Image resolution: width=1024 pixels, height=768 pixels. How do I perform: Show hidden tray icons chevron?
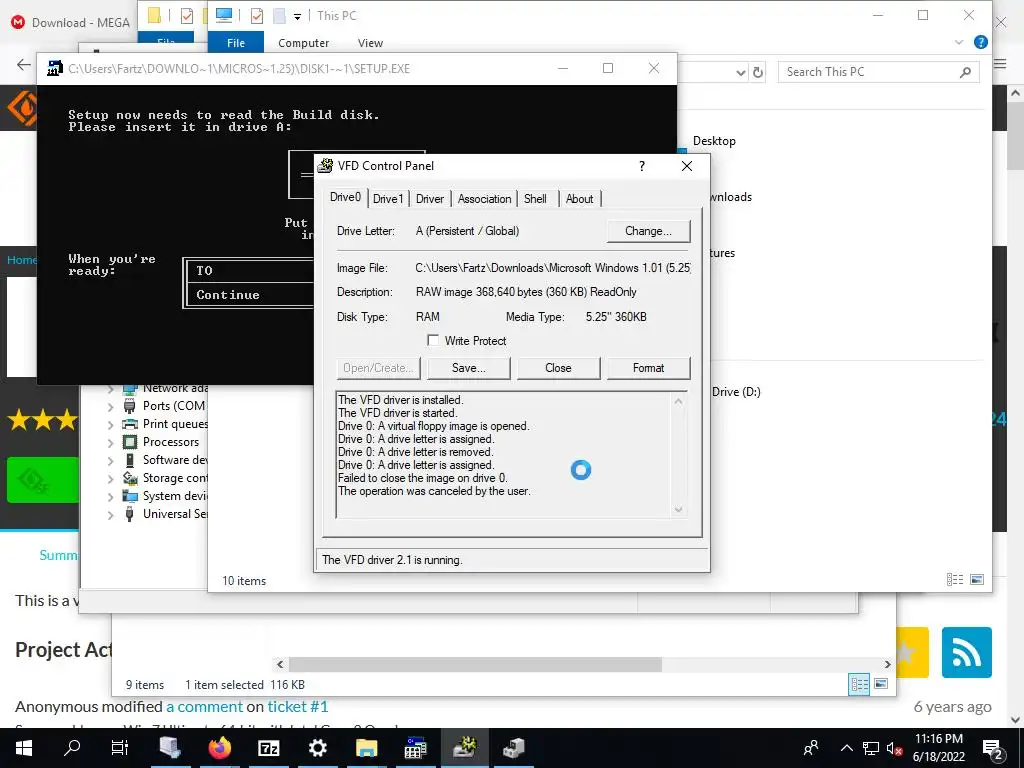click(x=846, y=748)
